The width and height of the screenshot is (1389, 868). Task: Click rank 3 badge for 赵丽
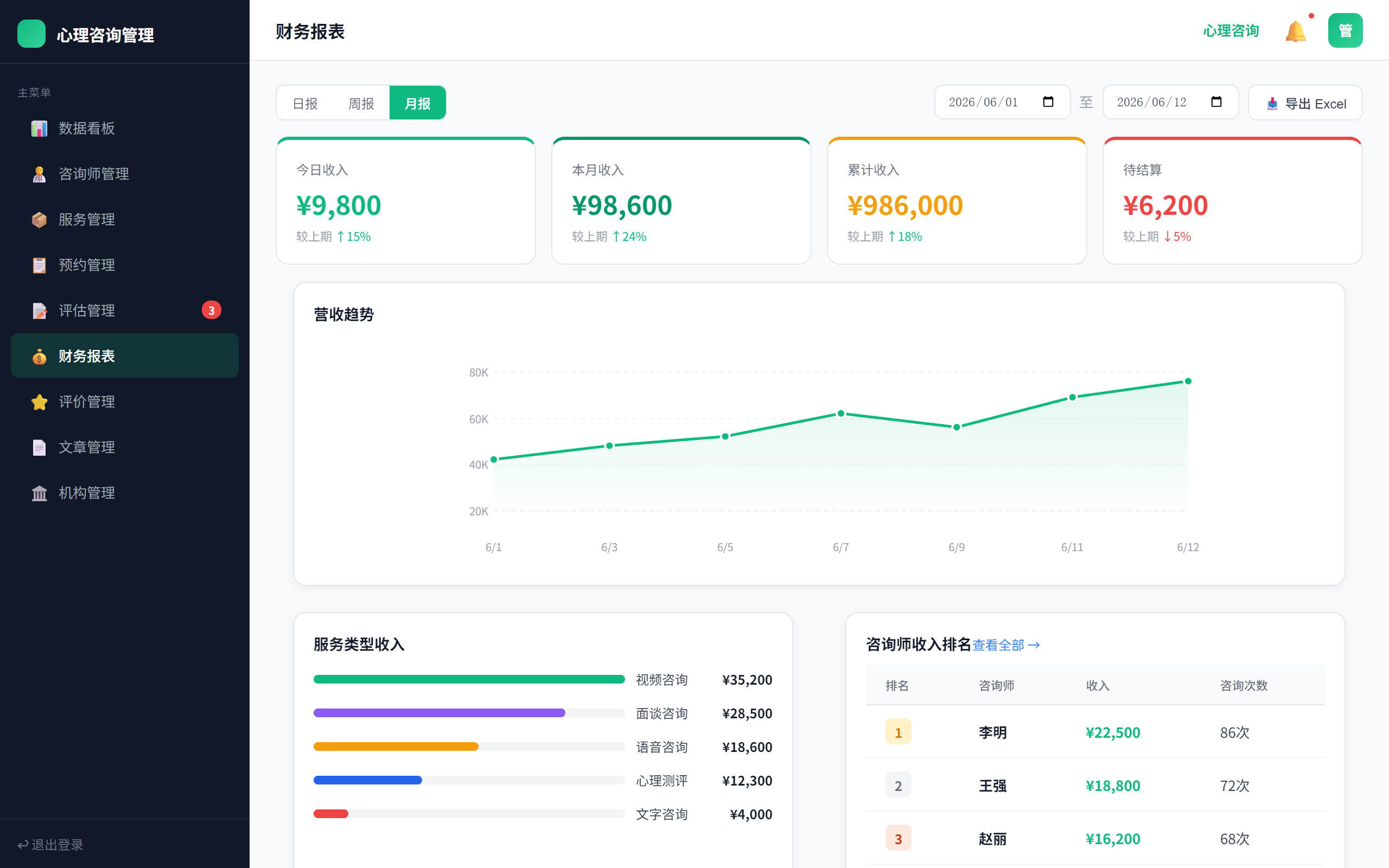pyautogui.click(x=899, y=839)
